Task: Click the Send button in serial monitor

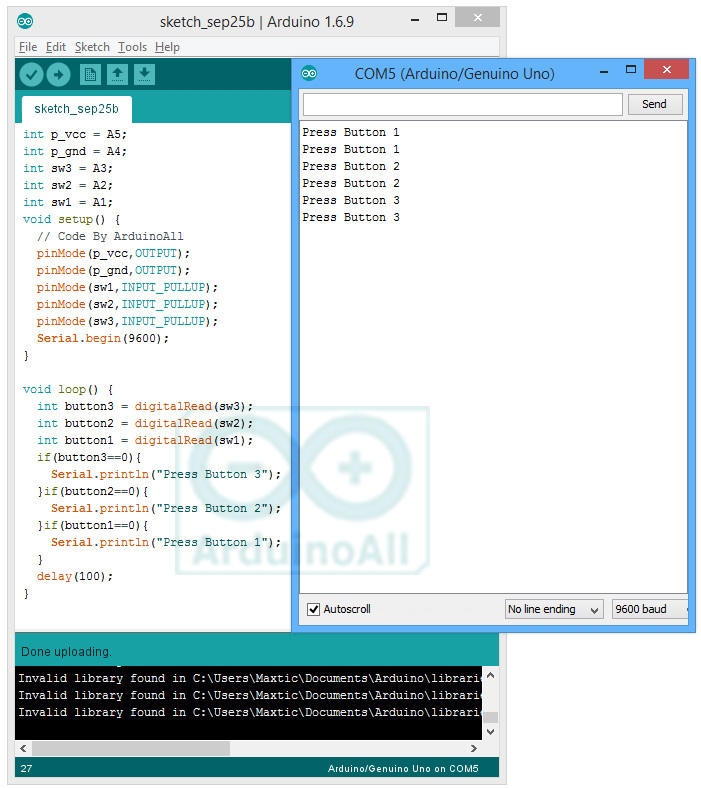Action: (x=654, y=104)
